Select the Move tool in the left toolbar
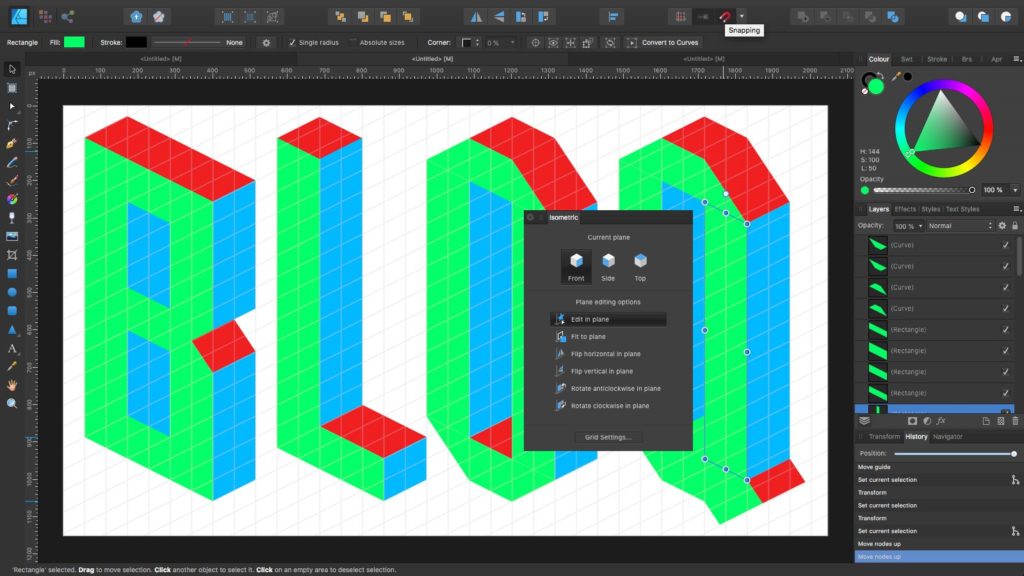This screenshot has width=1024, height=576. (x=12, y=70)
